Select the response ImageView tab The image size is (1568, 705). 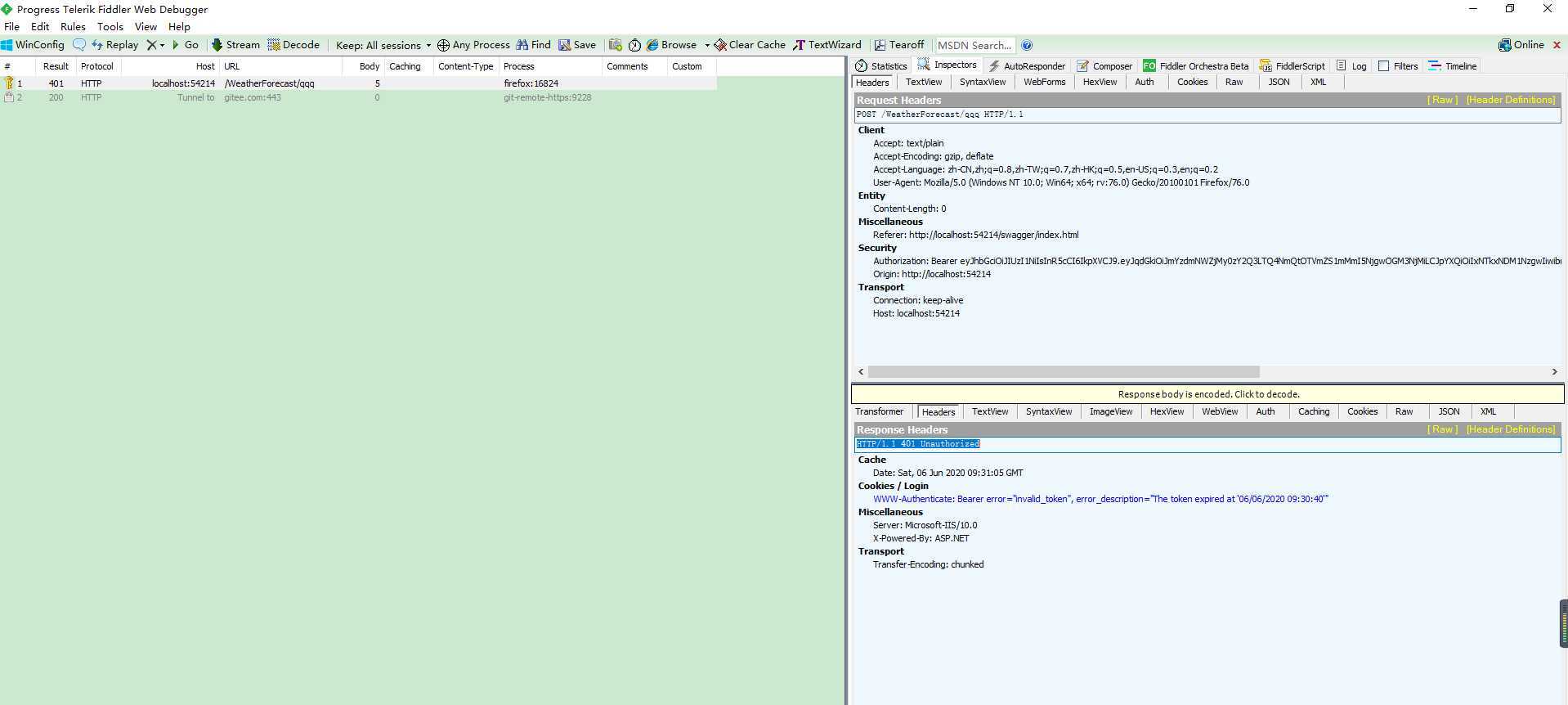tap(1111, 411)
